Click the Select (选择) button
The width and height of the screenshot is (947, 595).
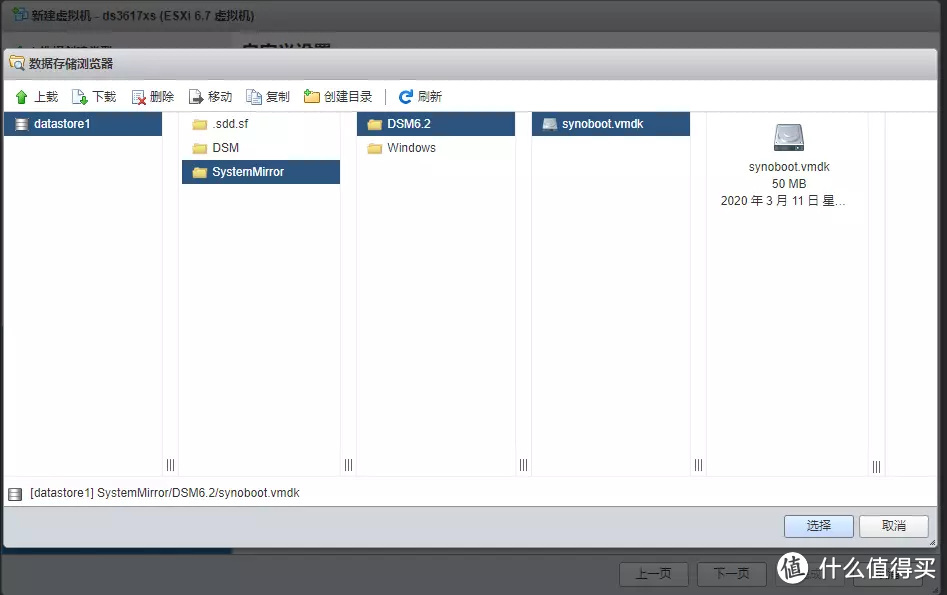coord(818,526)
